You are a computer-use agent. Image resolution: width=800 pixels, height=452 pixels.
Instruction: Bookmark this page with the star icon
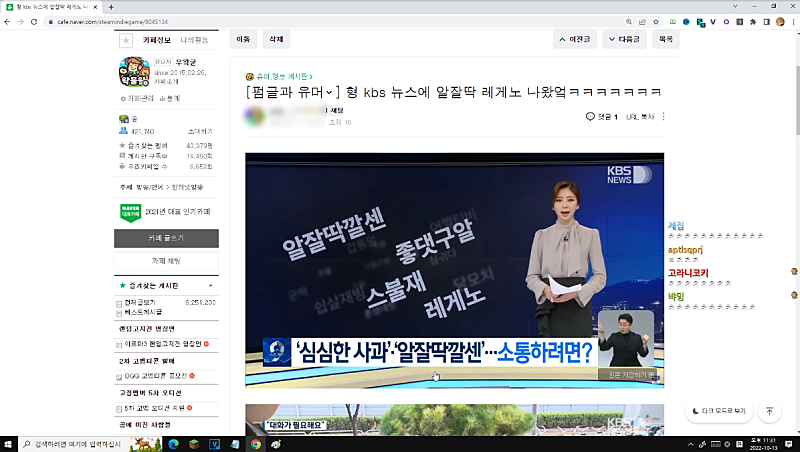click(x=656, y=22)
